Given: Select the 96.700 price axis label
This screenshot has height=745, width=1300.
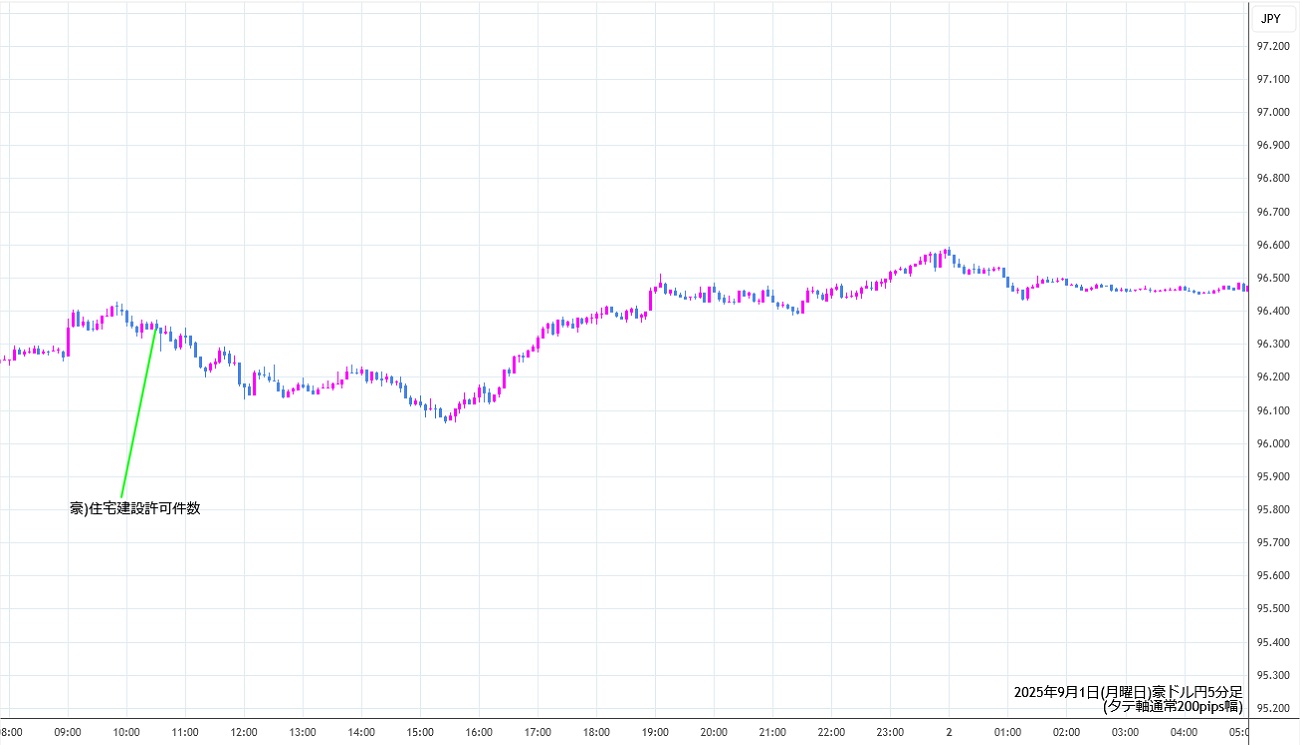Looking at the screenshot, I should tap(1272, 212).
